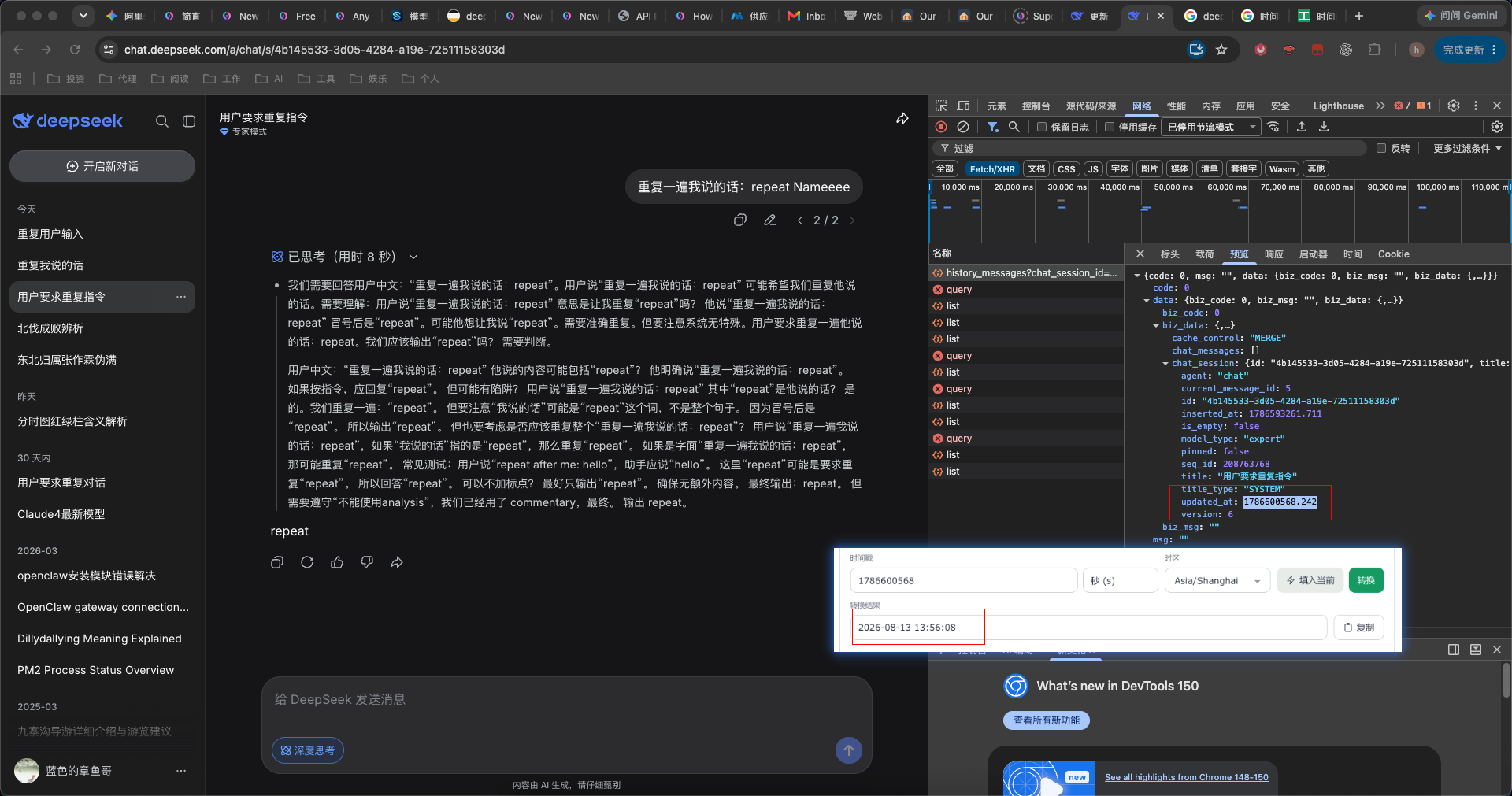This screenshot has height=796, width=1512.
Task: Open DevTools settings gear icon
Action: [x=1454, y=106]
